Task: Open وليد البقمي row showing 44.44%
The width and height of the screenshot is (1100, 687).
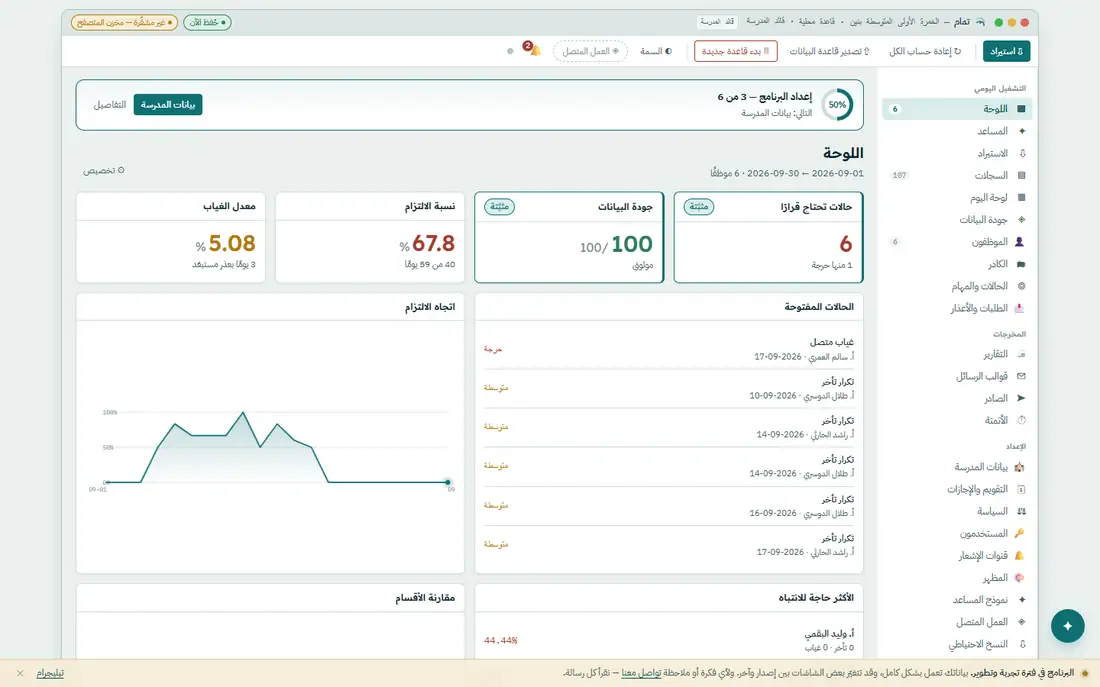Action: pyautogui.click(x=669, y=640)
